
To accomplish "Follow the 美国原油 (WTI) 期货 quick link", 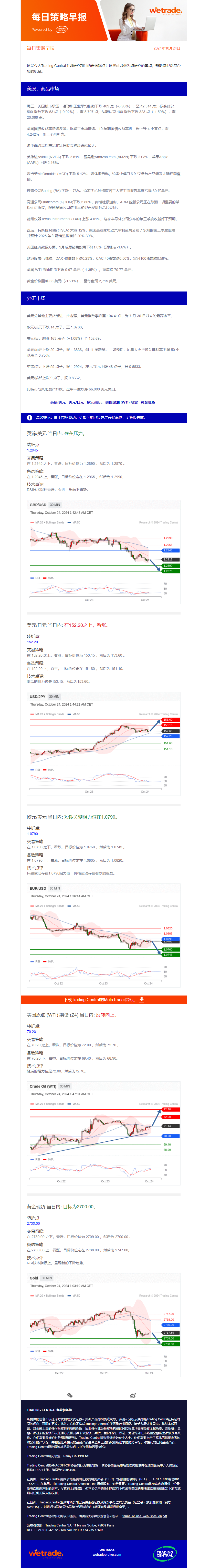I will pyautogui.click(x=121, y=402).
